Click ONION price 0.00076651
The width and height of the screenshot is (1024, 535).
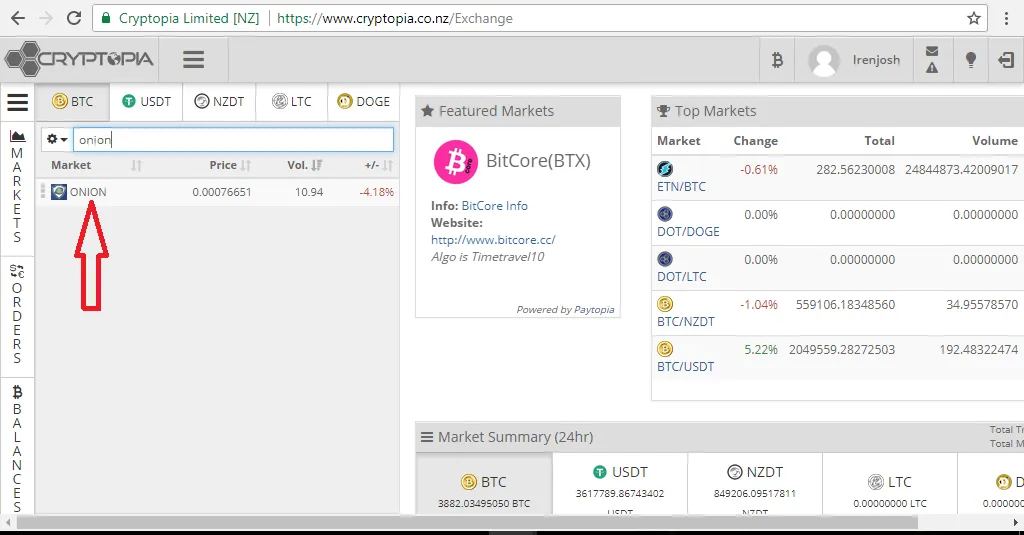pyautogui.click(x=221, y=192)
